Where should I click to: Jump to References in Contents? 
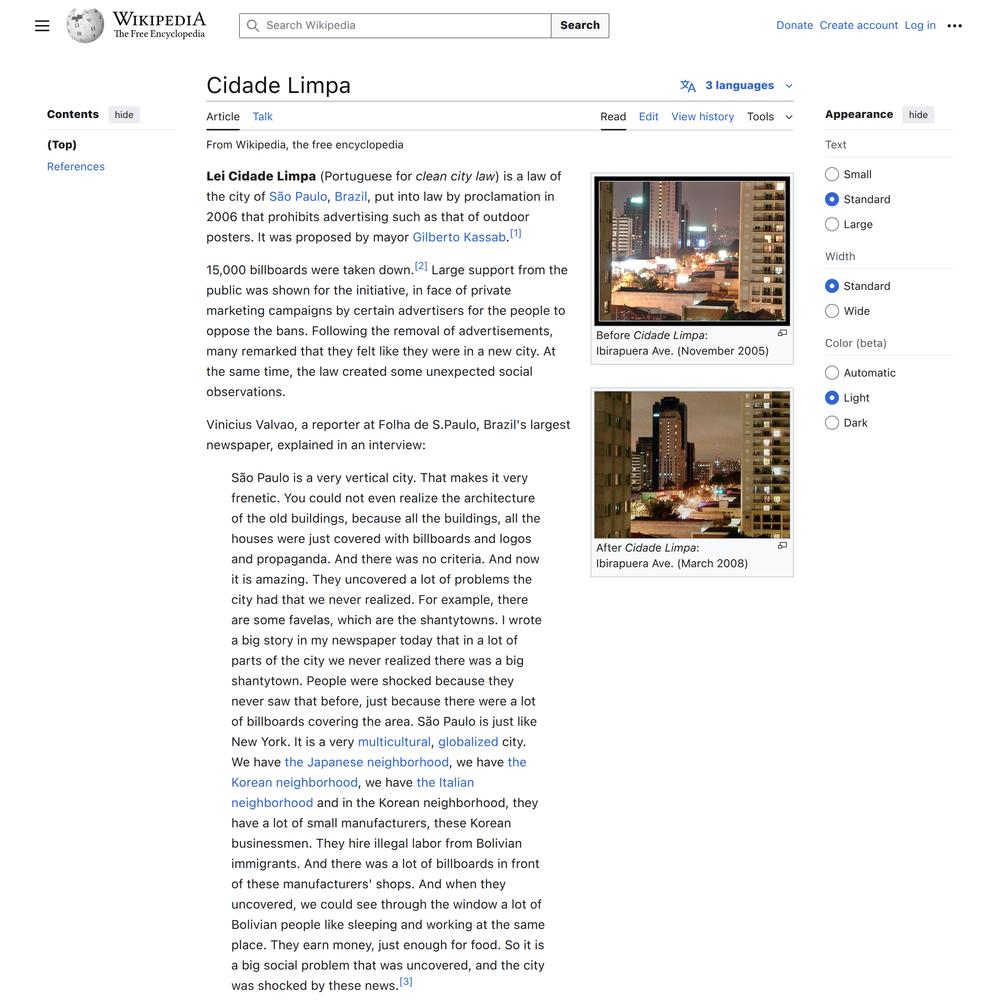[x=76, y=166]
